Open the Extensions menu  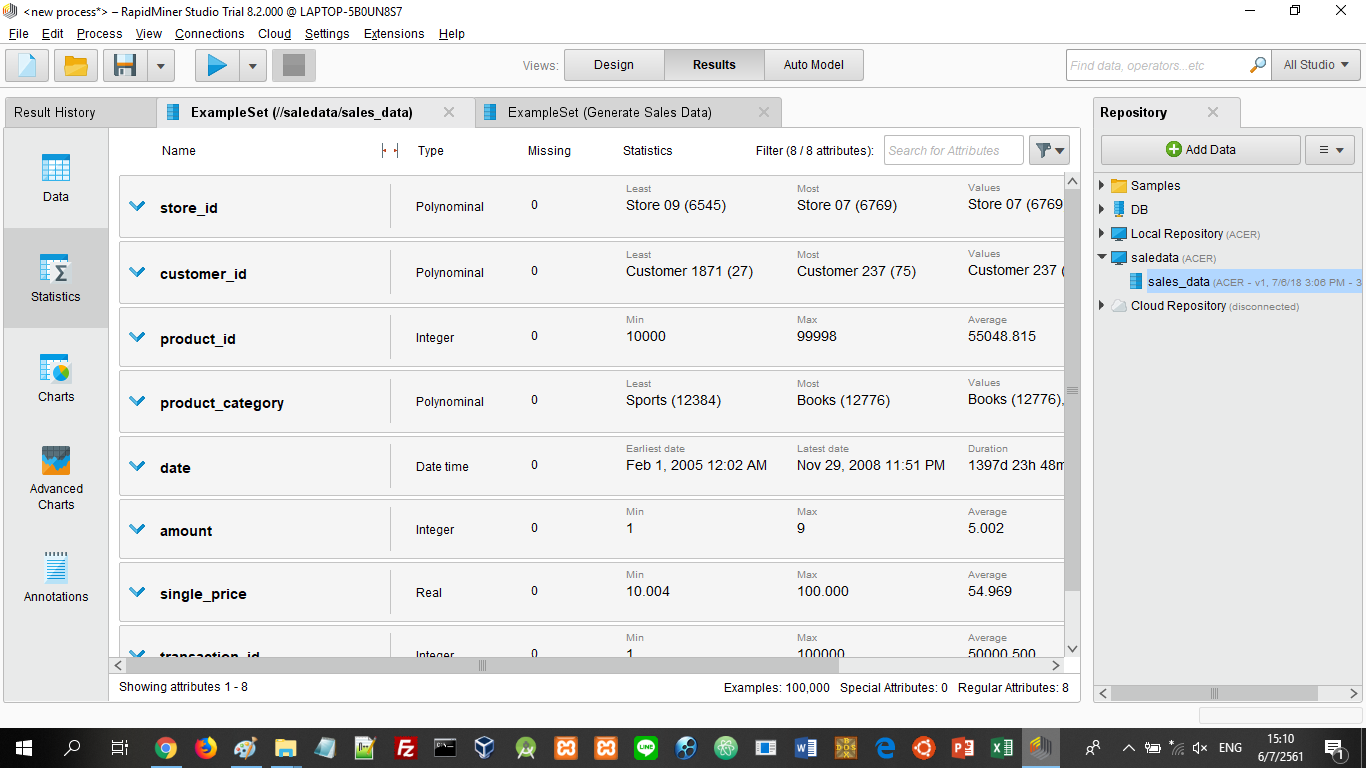[x=393, y=33]
